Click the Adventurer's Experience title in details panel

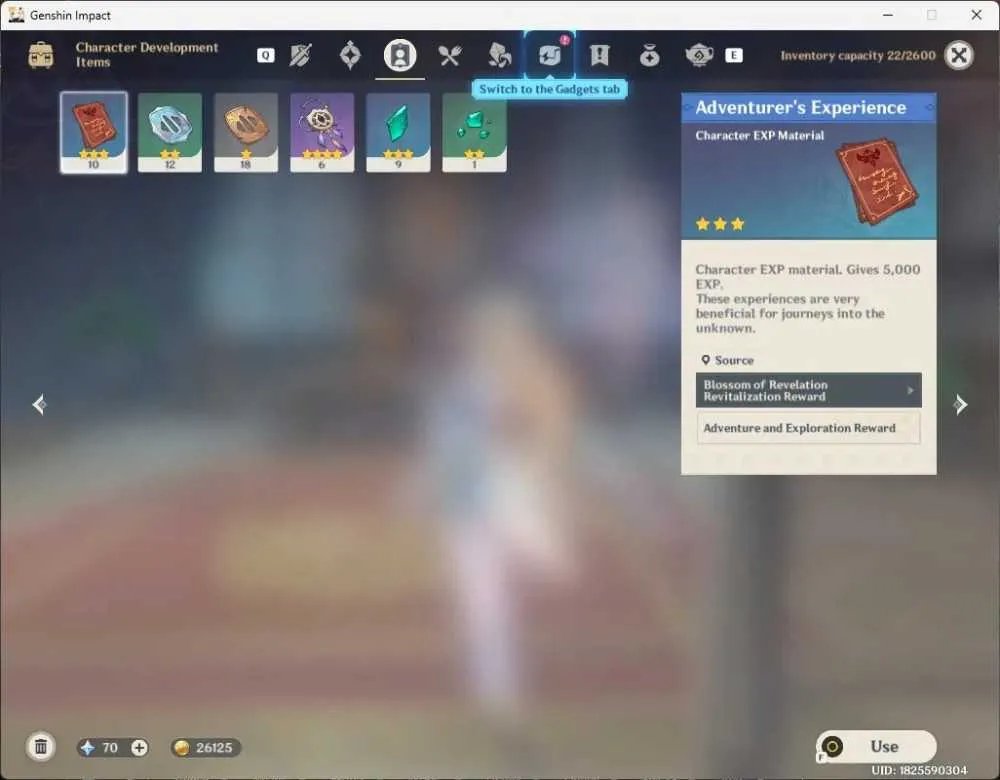click(800, 107)
